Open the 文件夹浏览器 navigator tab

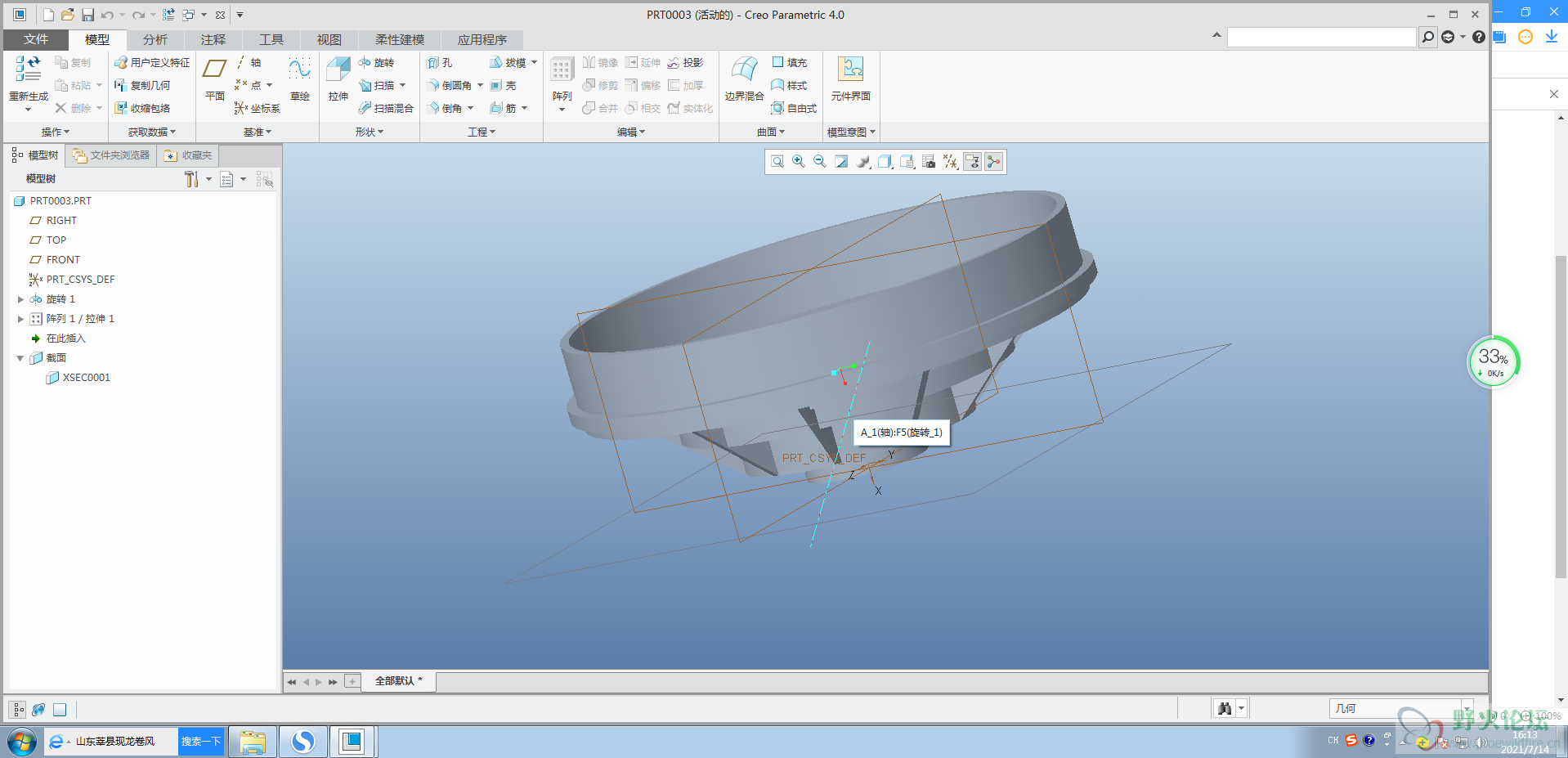click(111, 155)
